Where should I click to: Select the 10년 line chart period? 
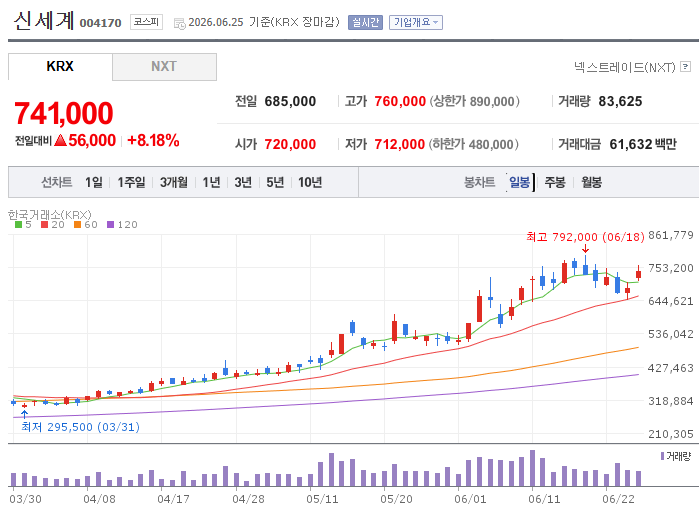(x=310, y=182)
